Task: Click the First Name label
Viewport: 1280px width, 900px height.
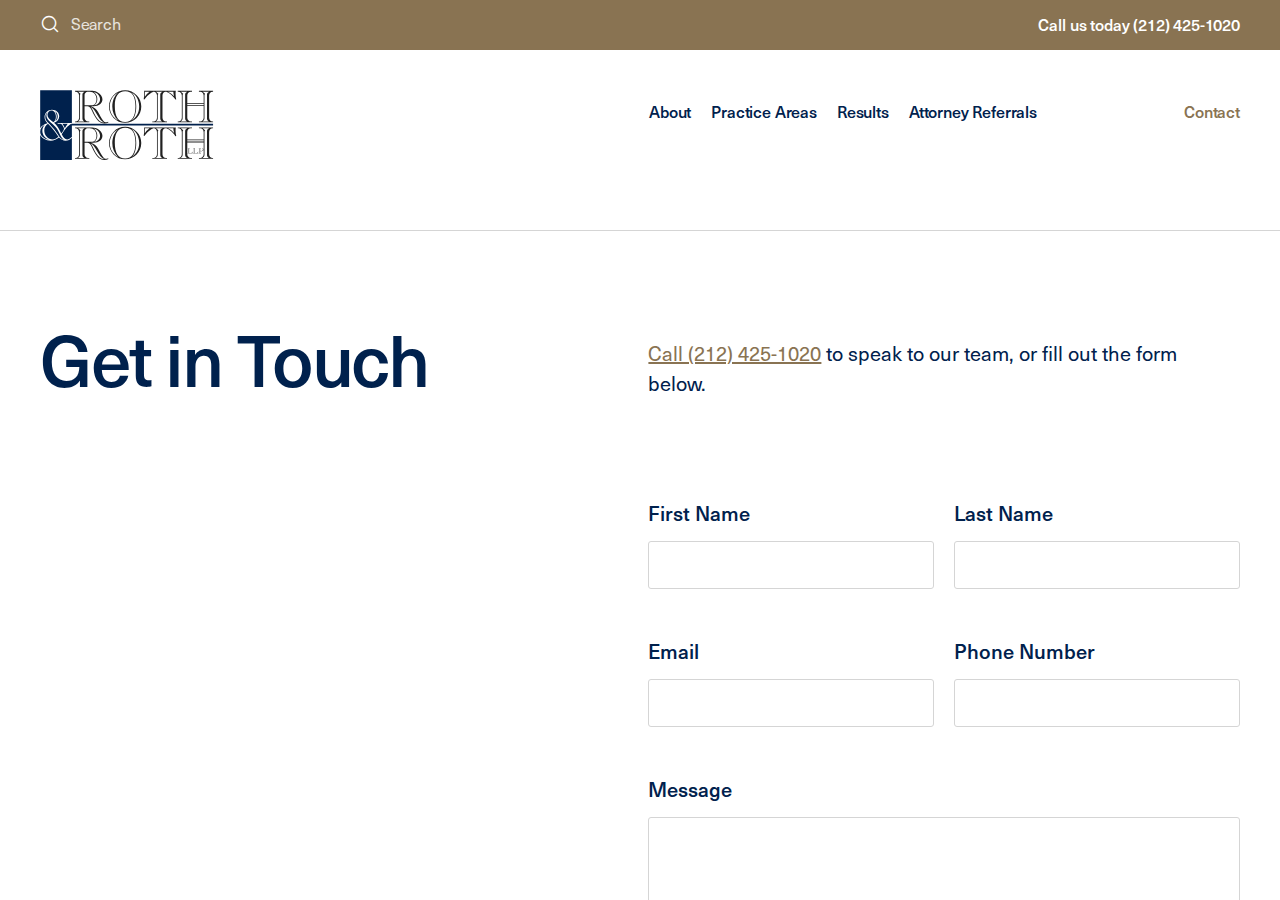Action: (699, 514)
